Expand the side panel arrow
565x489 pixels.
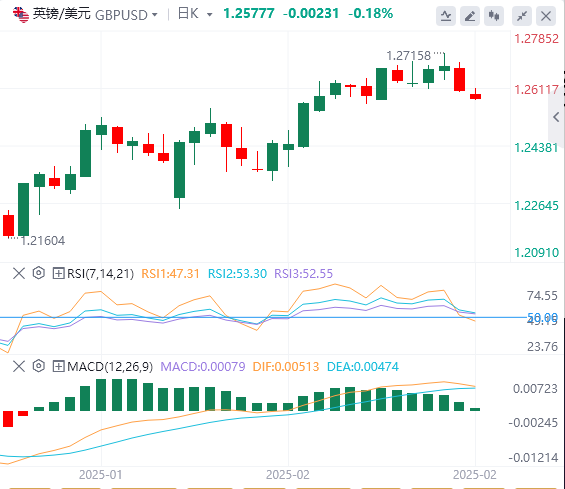556,117
